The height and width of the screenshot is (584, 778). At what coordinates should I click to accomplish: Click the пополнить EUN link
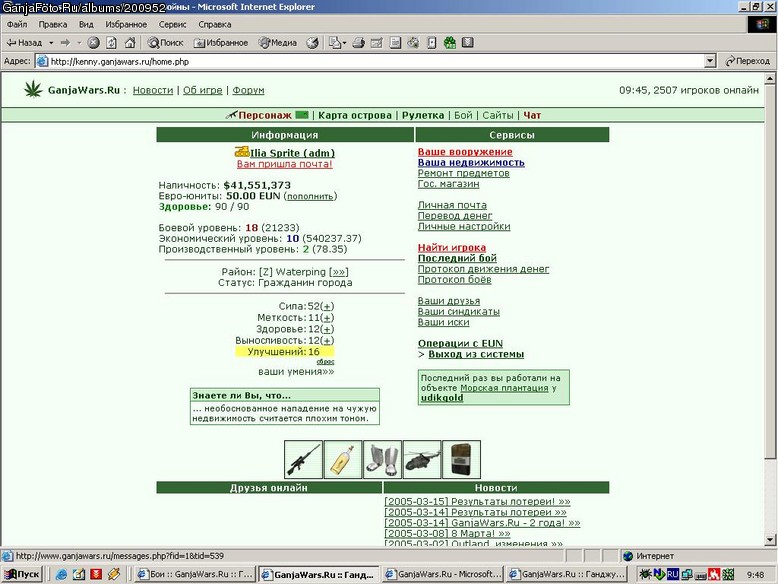(310, 196)
